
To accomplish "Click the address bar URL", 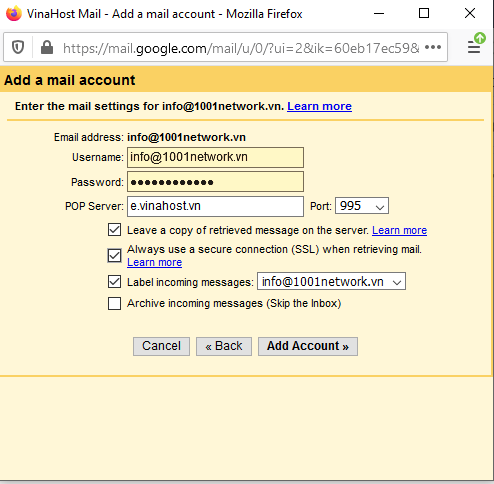I will pos(241,48).
